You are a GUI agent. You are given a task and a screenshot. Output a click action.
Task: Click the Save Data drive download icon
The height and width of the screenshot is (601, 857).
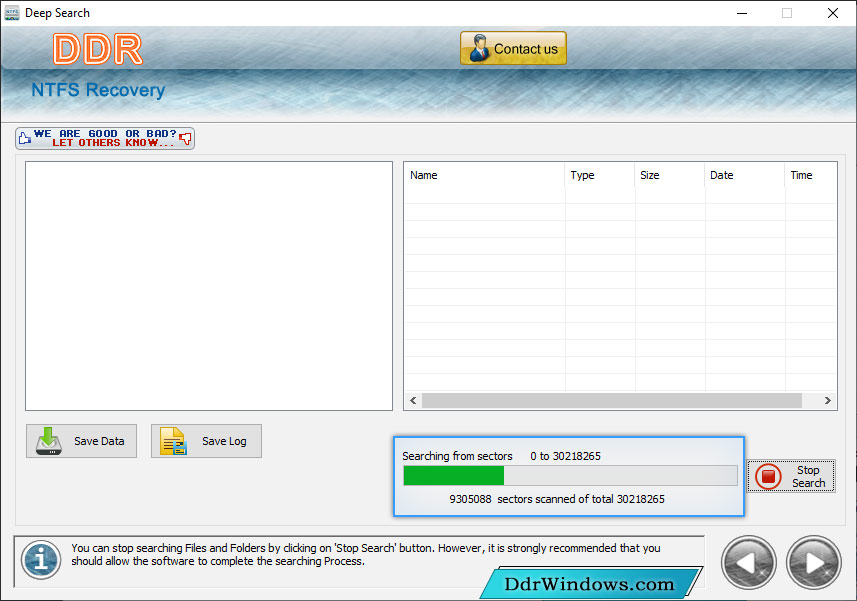point(49,441)
